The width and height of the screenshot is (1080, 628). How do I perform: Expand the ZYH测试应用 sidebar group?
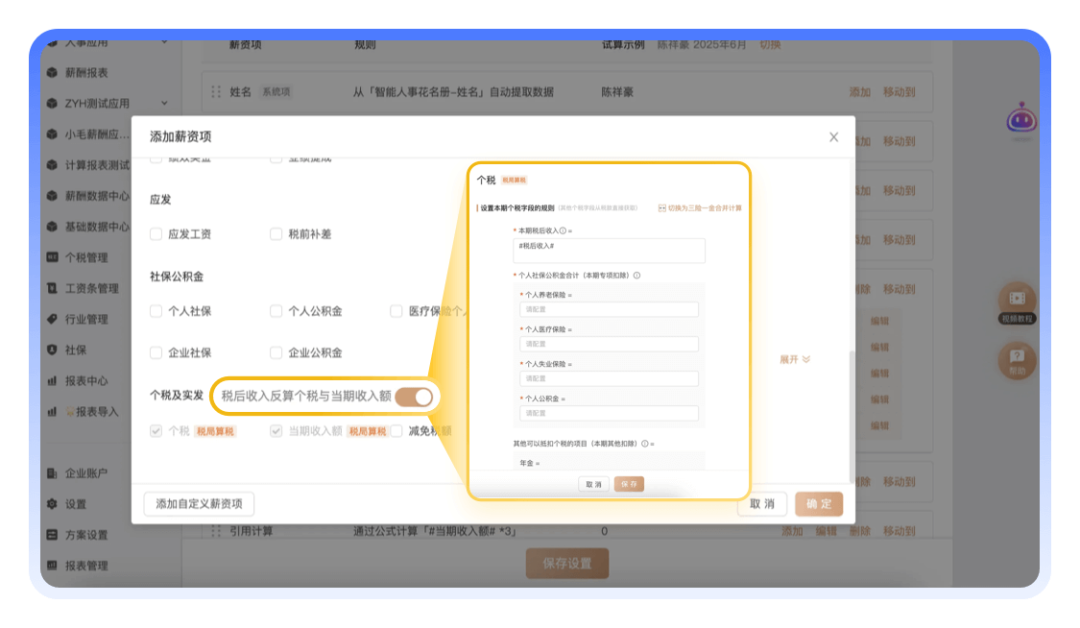tap(164, 103)
